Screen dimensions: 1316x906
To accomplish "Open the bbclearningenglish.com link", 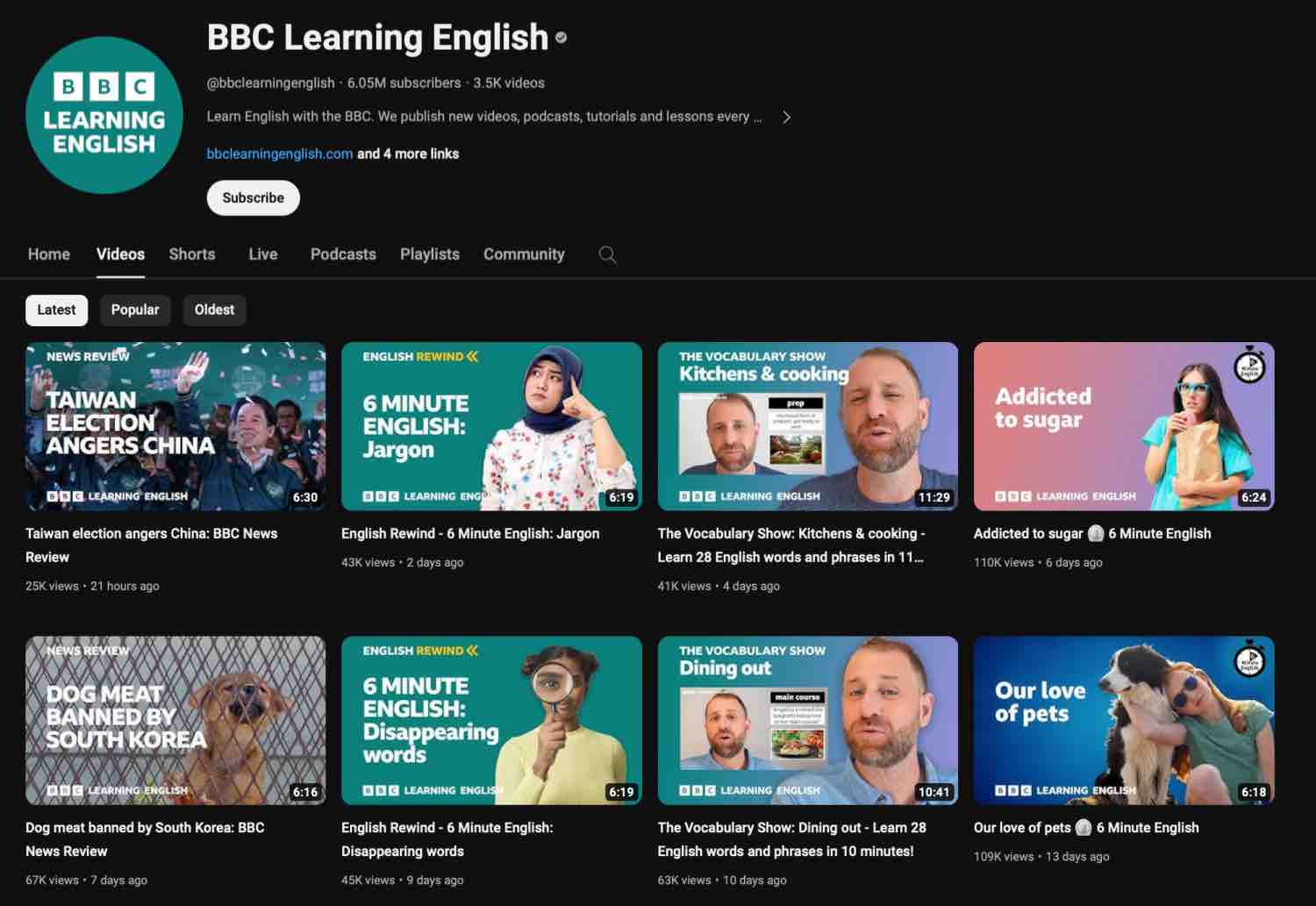I will (280, 153).
